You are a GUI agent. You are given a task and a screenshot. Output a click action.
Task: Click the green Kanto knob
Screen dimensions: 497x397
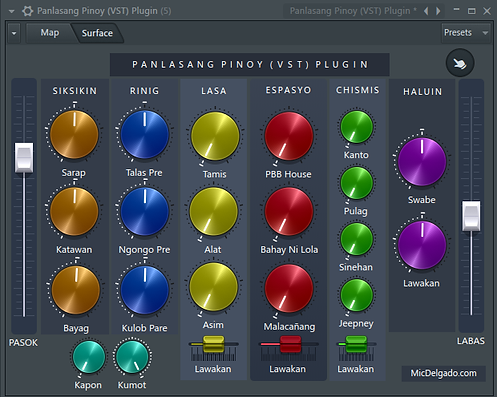pyautogui.click(x=356, y=127)
